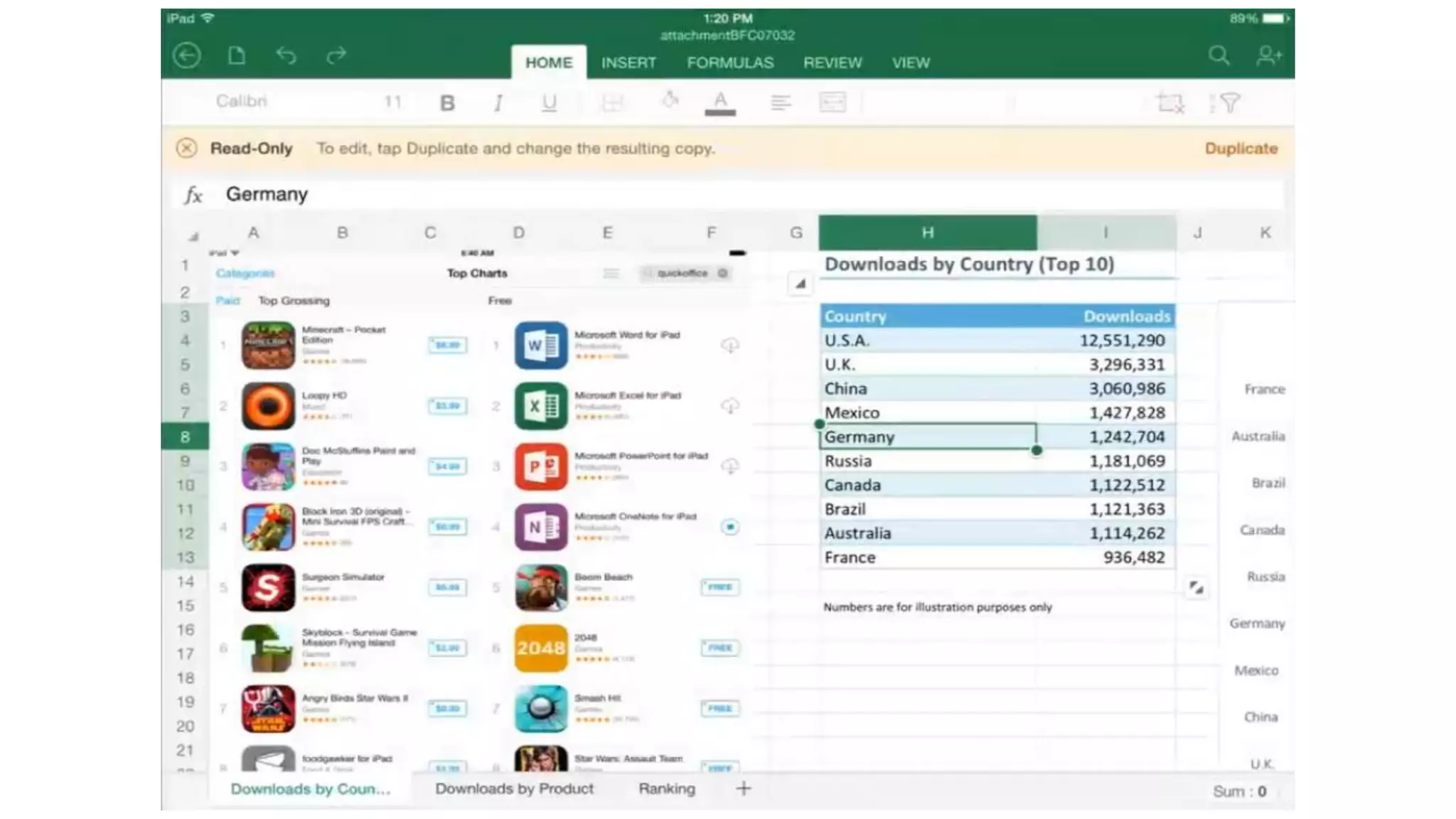The width and height of the screenshot is (1456, 819).
Task: Tap the back arrow icon
Action: tap(187, 55)
